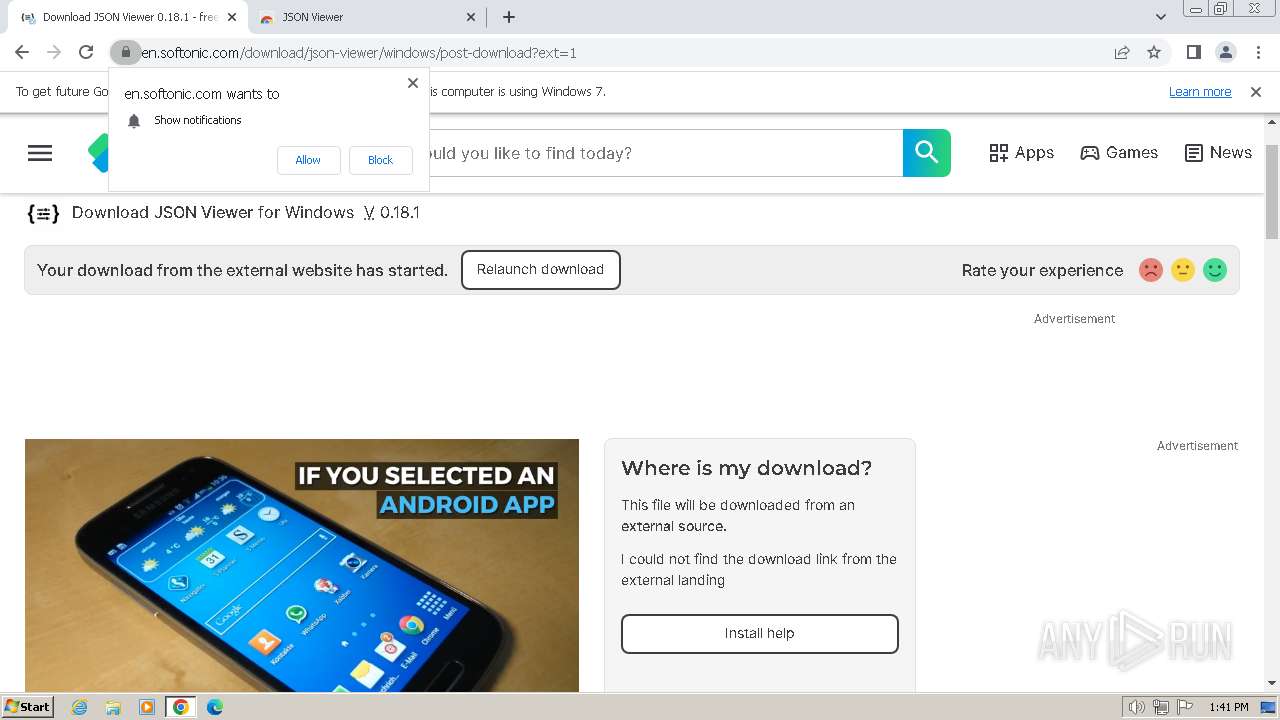Open the Apps section
The image size is (1280, 720).
(x=1021, y=153)
